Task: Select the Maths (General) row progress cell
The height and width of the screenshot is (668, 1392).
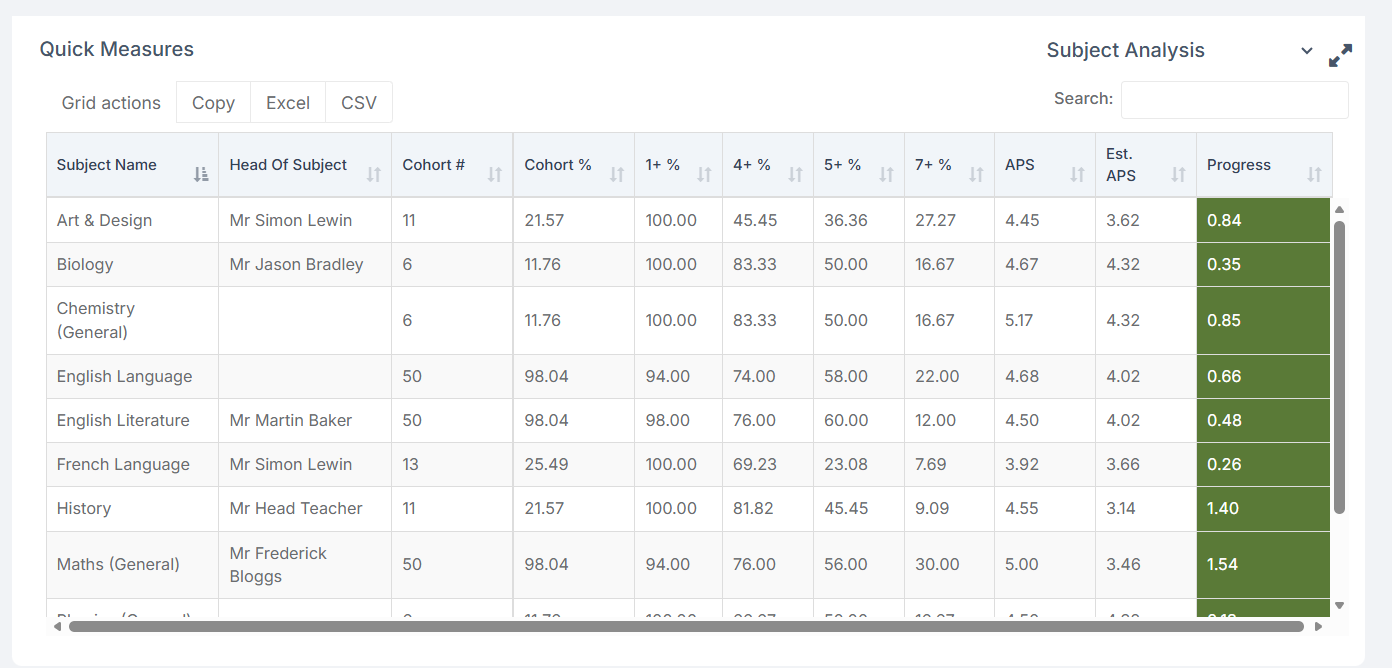Action: coord(1263,564)
